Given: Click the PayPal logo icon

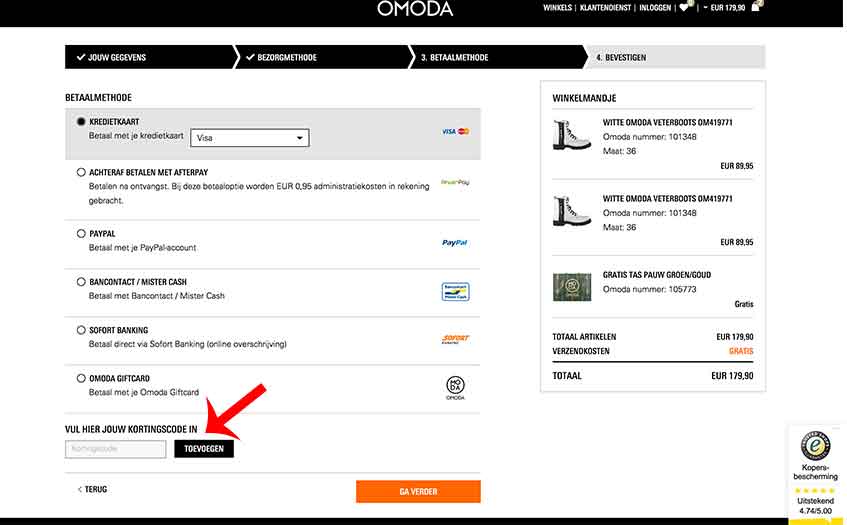Looking at the screenshot, I should pos(455,242).
